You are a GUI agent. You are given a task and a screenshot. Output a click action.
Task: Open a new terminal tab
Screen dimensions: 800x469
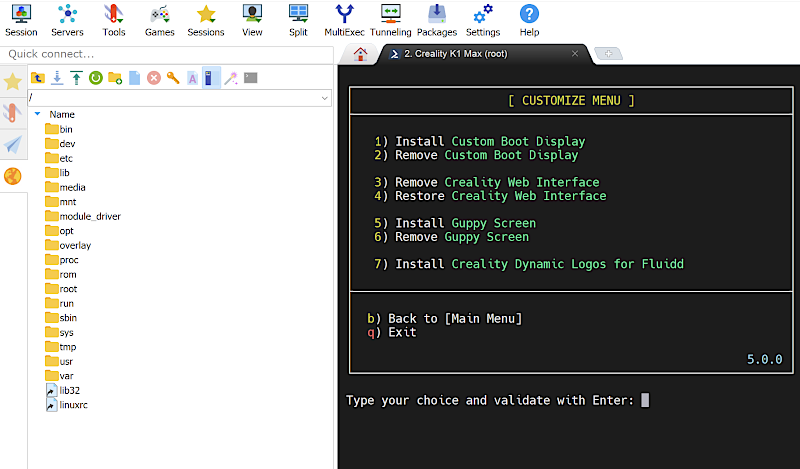pyautogui.click(x=608, y=54)
